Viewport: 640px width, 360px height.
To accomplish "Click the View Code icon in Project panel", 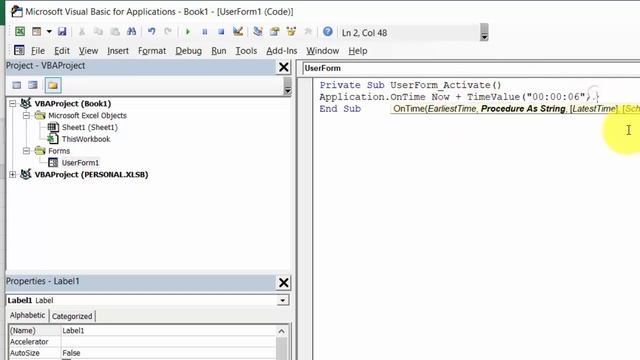I will [17, 85].
